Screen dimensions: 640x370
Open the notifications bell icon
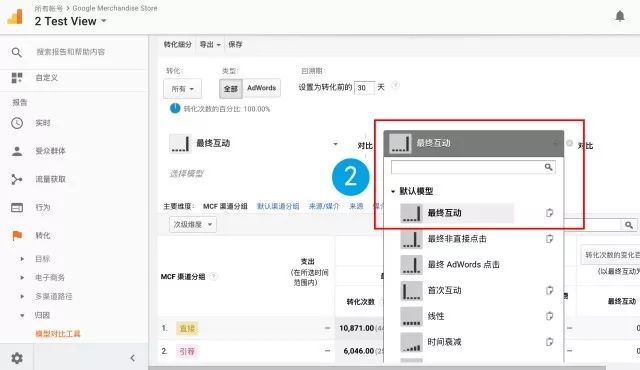coord(620,16)
